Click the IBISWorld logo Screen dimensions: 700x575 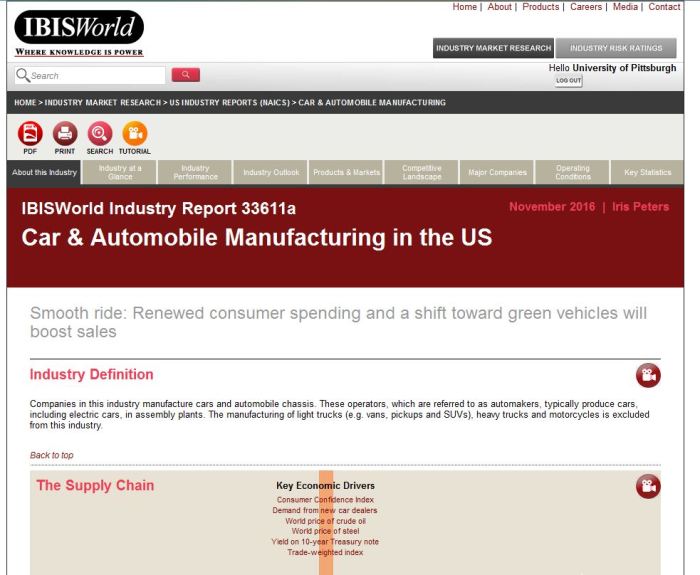pyautogui.click(x=79, y=33)
